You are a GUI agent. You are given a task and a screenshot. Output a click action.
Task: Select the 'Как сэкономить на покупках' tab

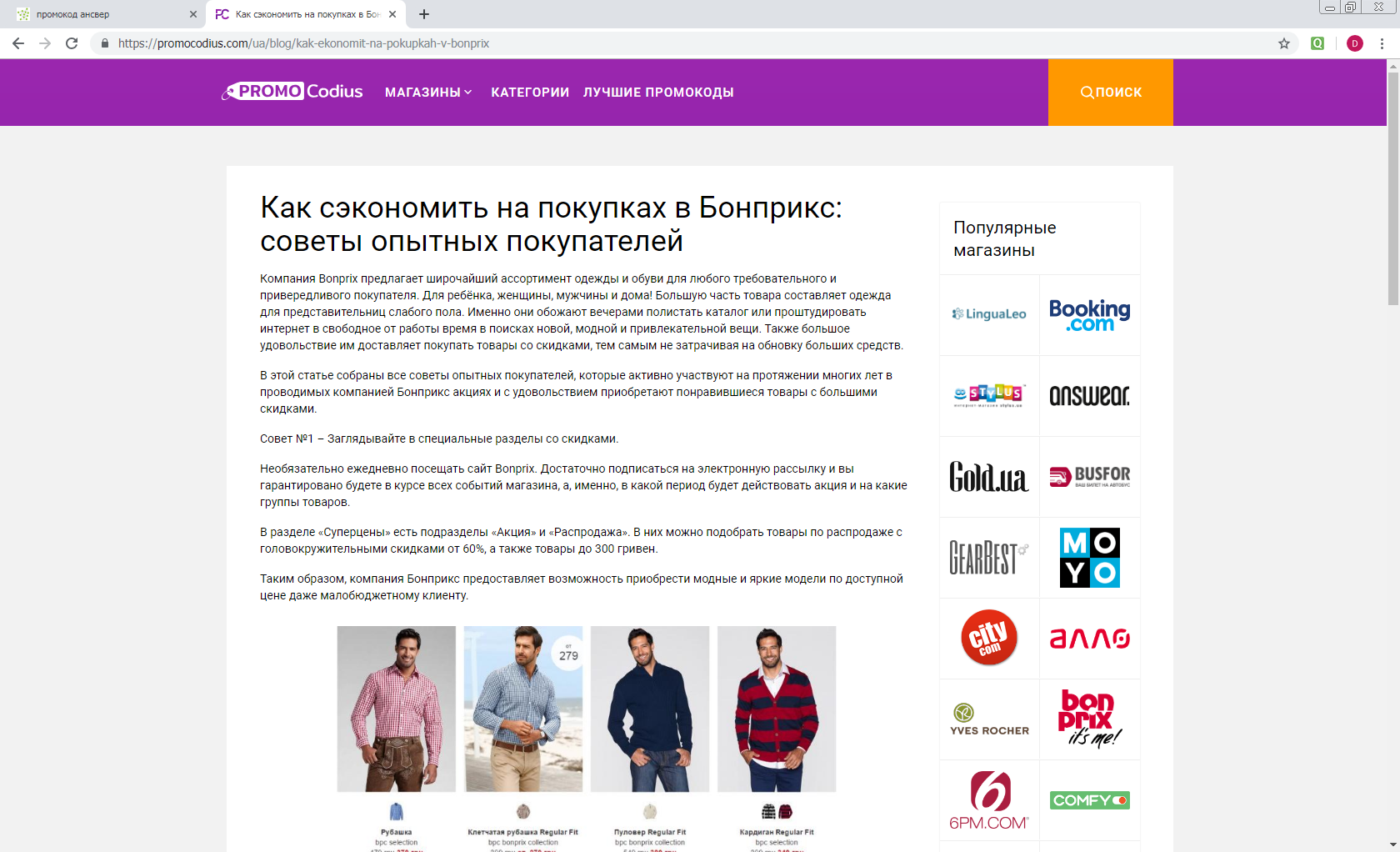pos(306,14)
